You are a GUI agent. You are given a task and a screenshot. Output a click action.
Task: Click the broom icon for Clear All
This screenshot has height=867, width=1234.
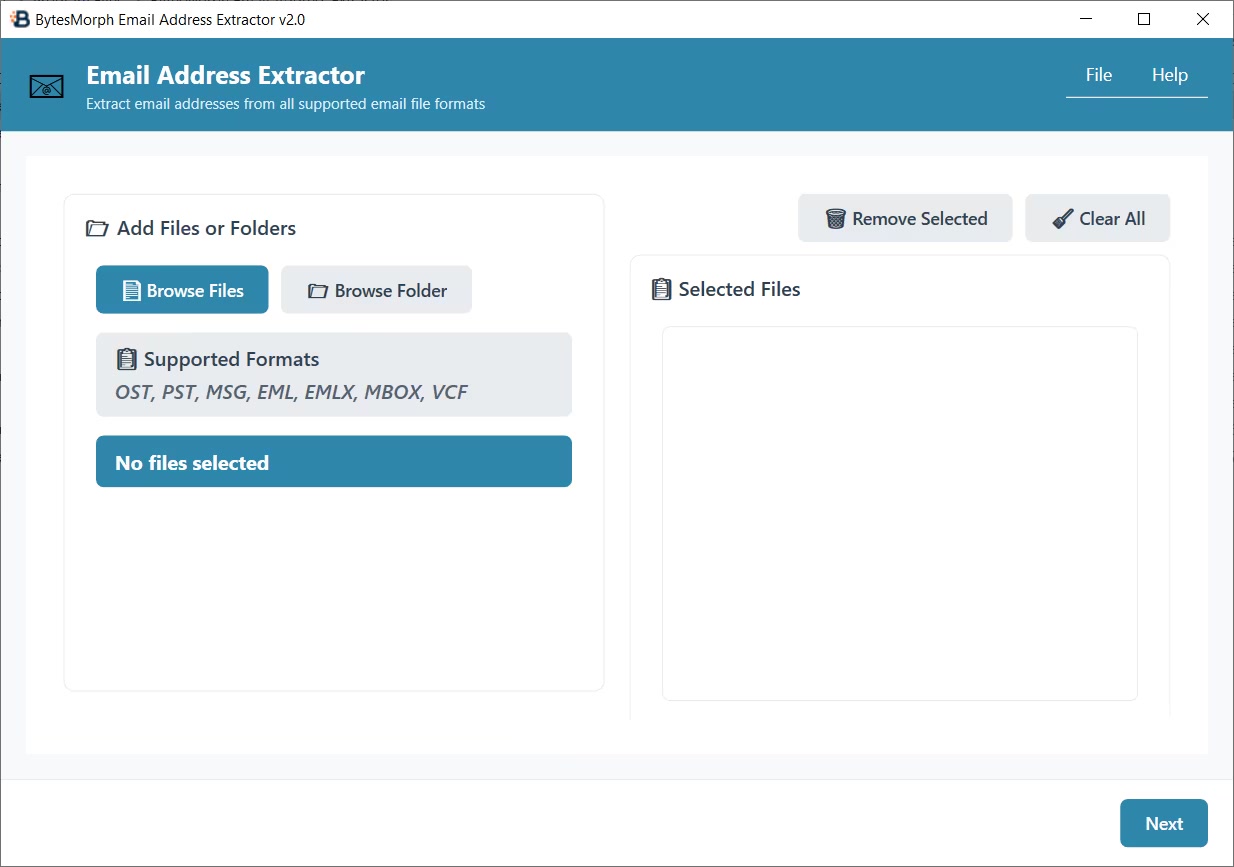(1063, 219)
